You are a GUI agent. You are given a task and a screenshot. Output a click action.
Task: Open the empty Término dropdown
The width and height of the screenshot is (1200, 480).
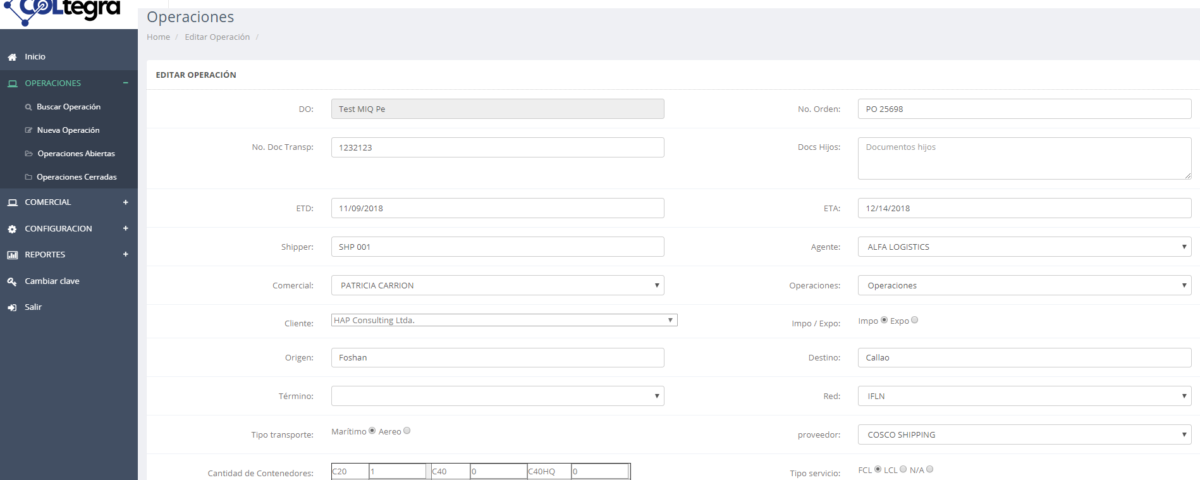[x=498, y=396]
